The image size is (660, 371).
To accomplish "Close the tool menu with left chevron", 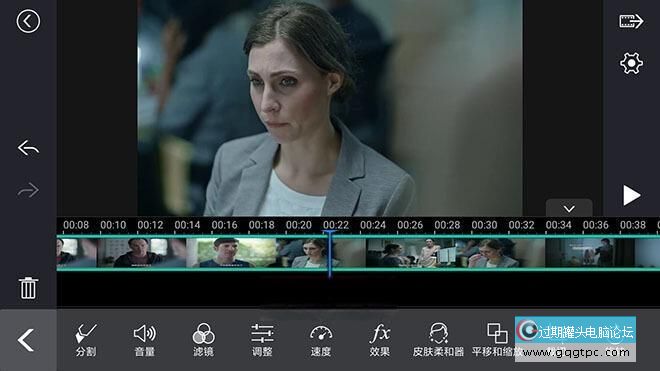I will 26,340.
